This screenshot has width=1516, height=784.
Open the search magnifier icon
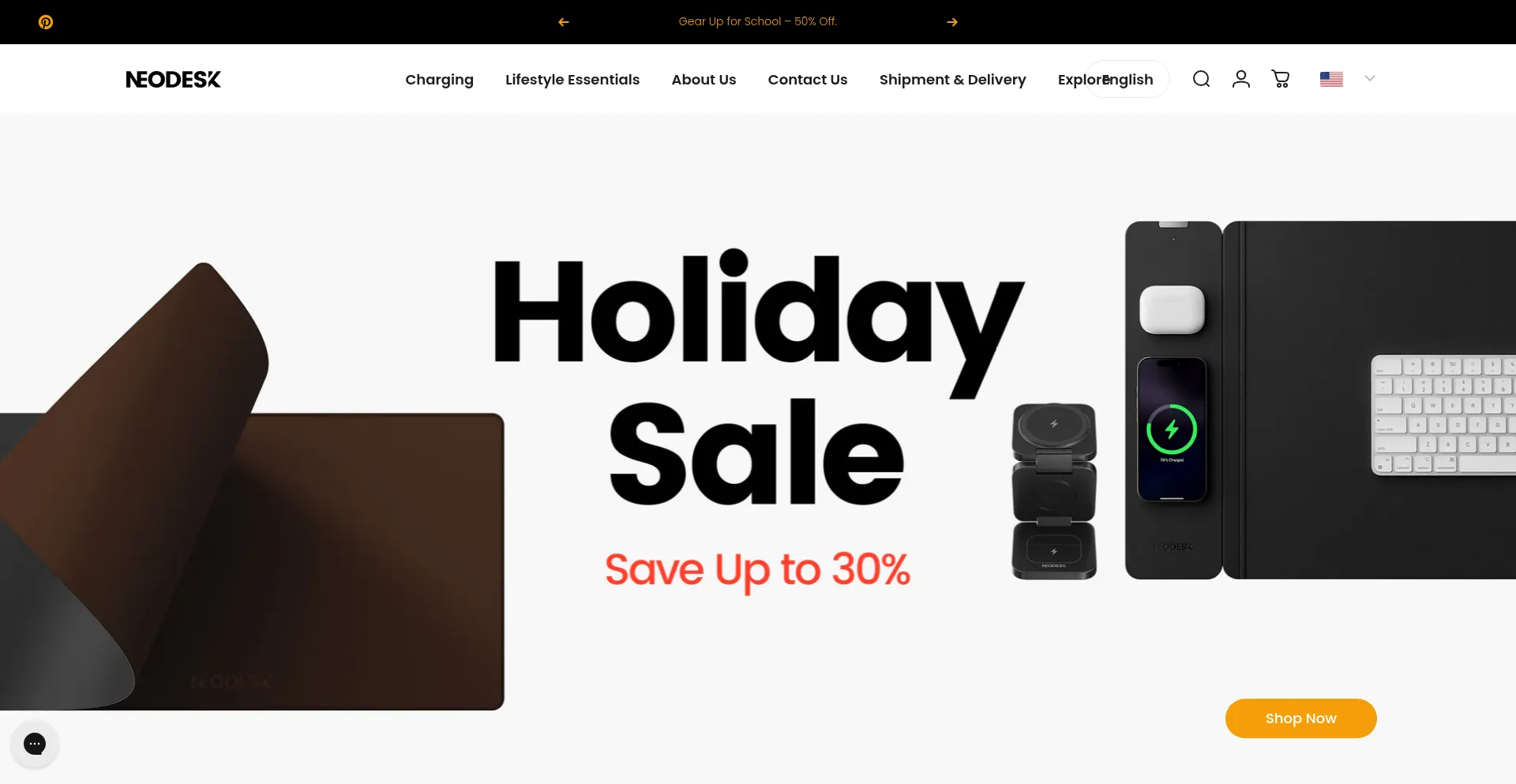[1201, 79]
